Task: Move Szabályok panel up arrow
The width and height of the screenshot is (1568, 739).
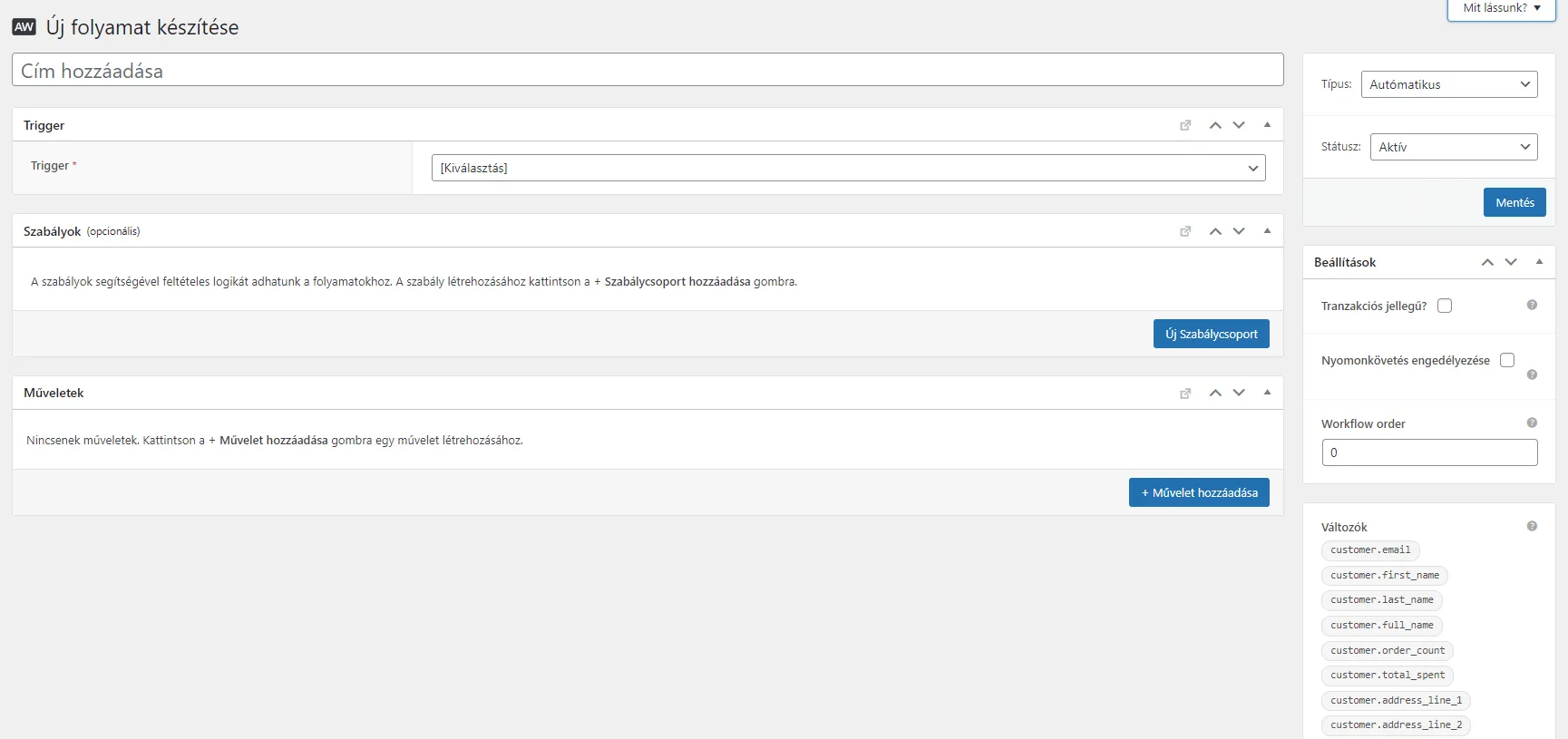Action: coord(1215,231)
